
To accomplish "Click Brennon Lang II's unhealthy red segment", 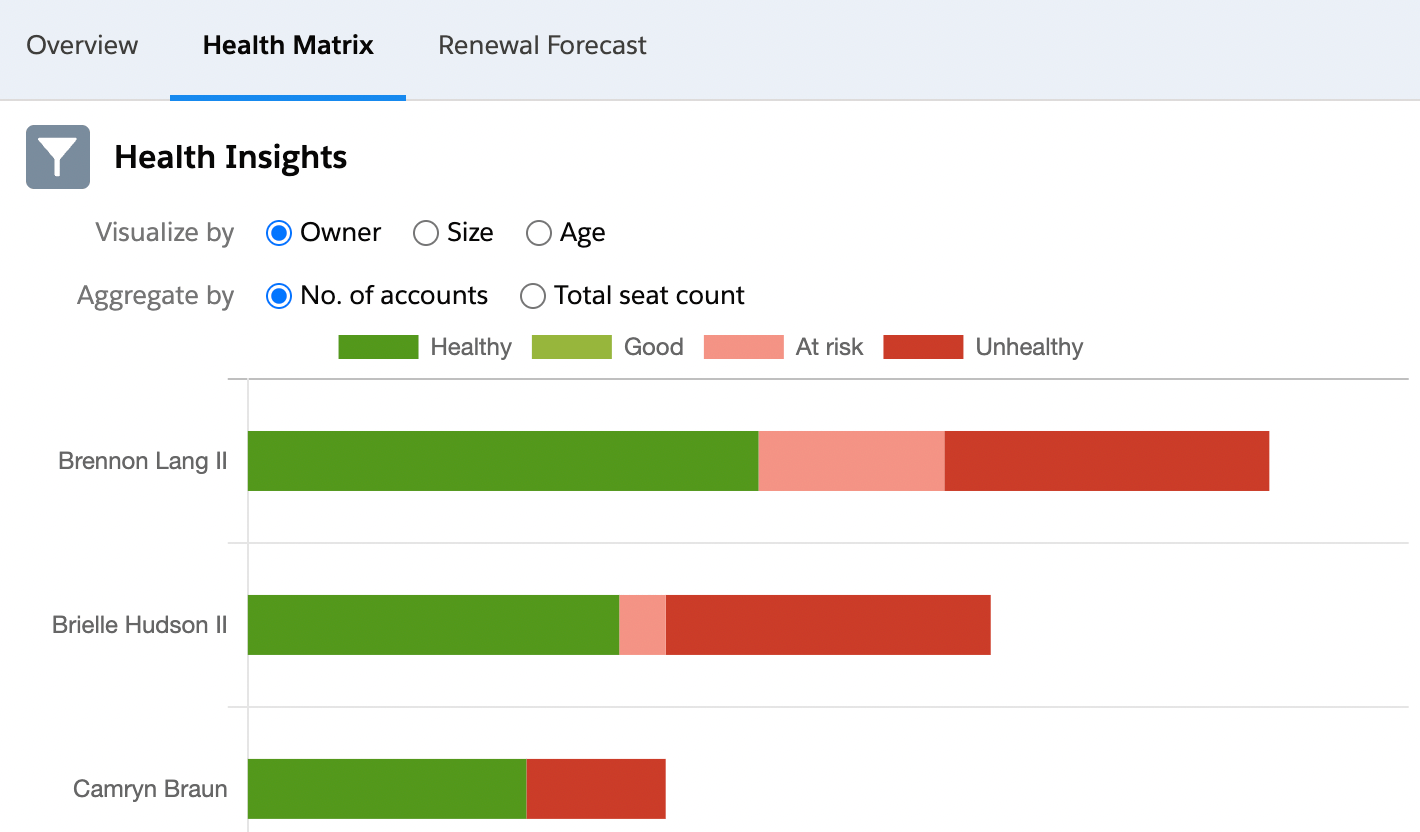I will coord(1107,461).
